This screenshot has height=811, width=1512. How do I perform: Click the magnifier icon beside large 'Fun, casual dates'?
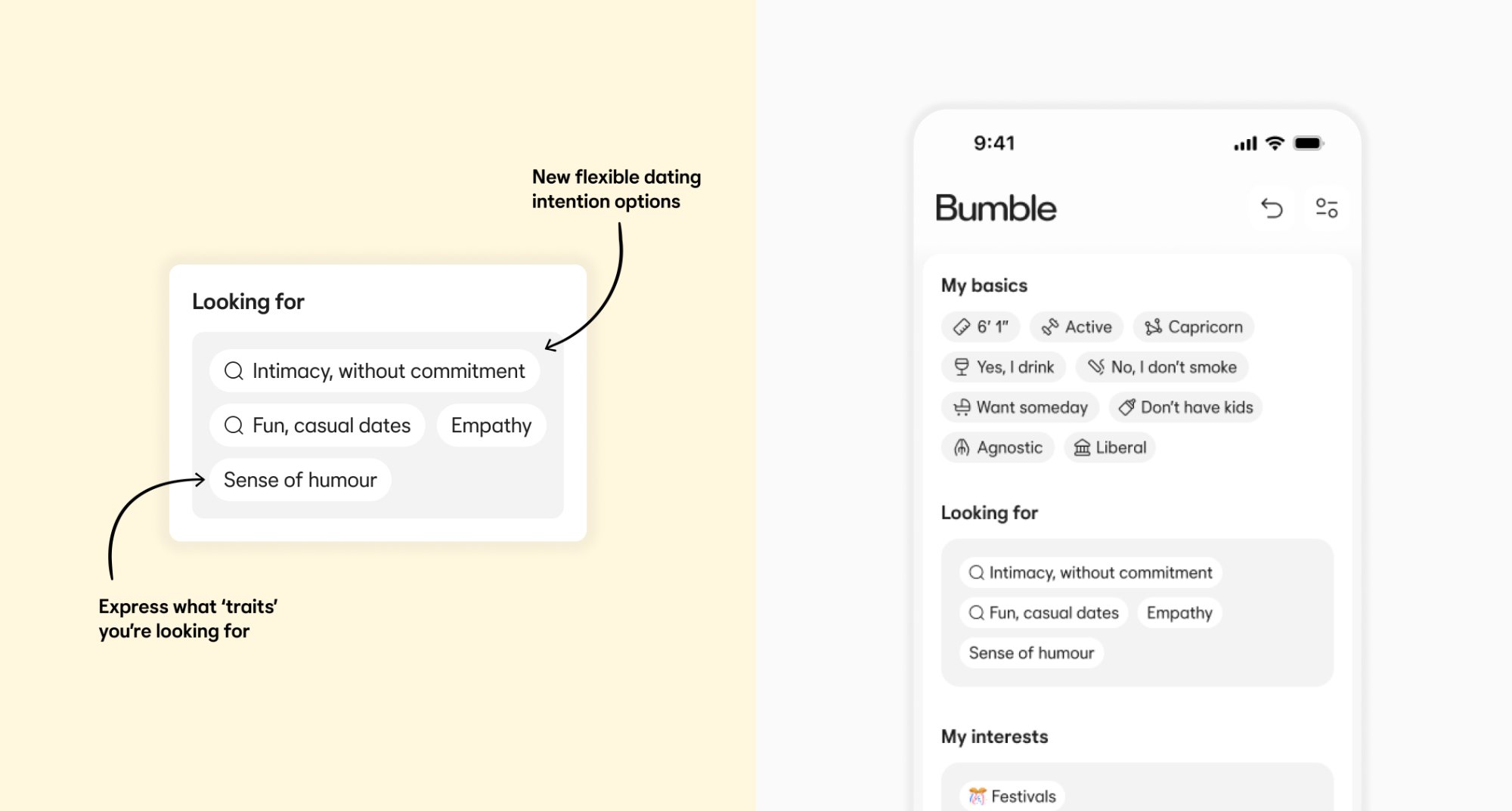pyautogui.click(x=234, y=426)
